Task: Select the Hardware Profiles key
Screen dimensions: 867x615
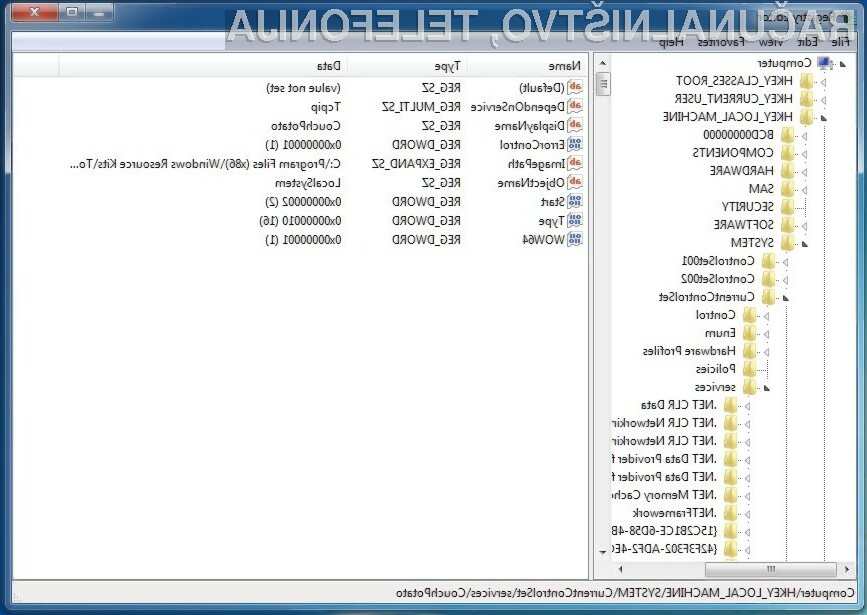Action: pos(689,351)
